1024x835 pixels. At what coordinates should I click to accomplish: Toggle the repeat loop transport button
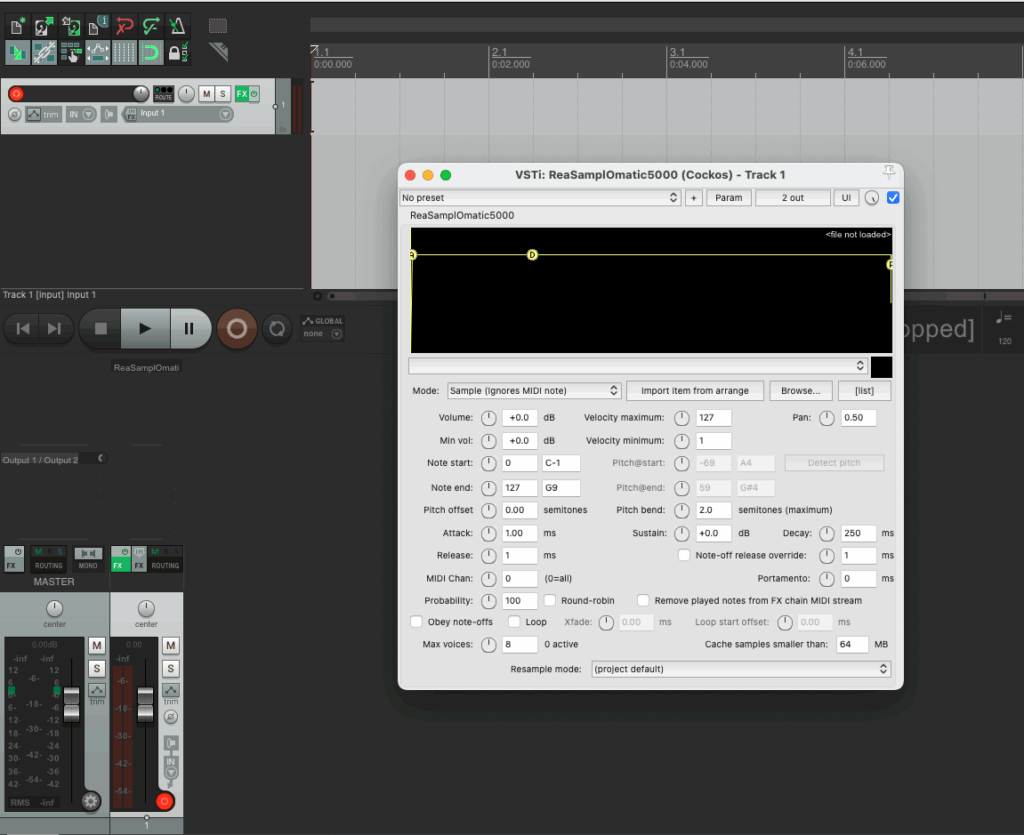(x=277, y=328)
